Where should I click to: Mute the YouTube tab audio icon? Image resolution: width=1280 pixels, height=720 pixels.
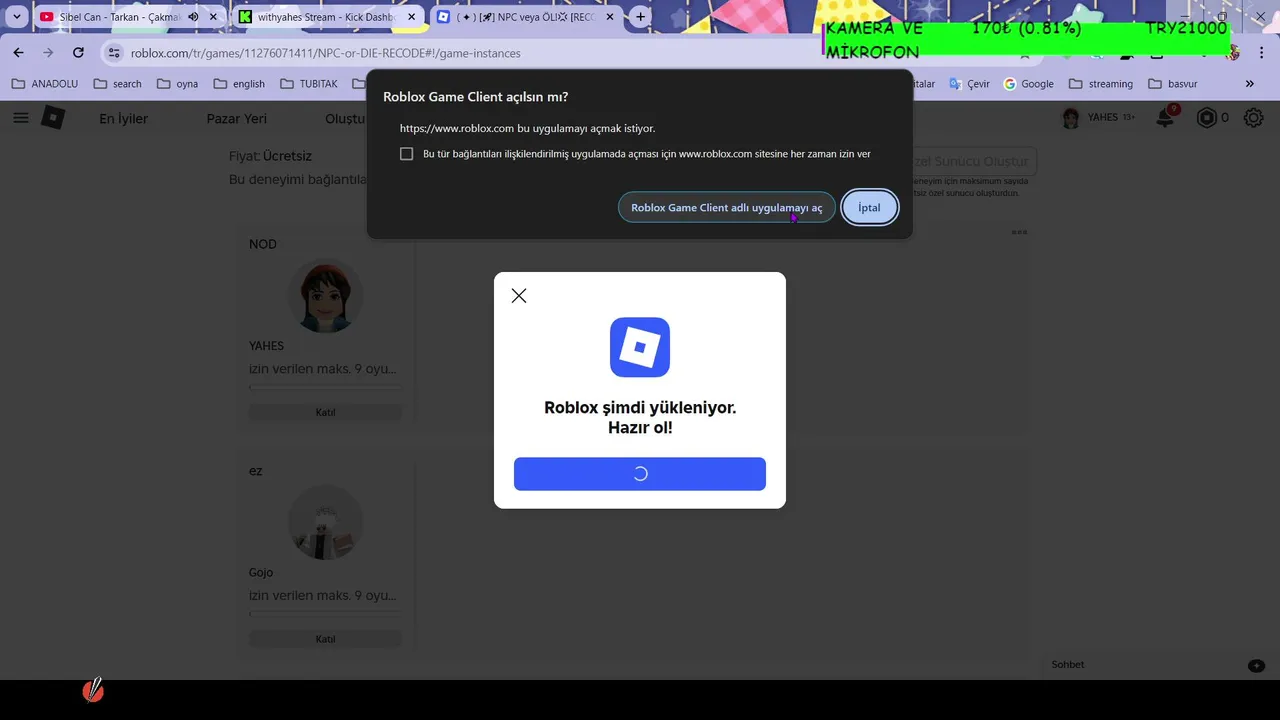point(192,17)
